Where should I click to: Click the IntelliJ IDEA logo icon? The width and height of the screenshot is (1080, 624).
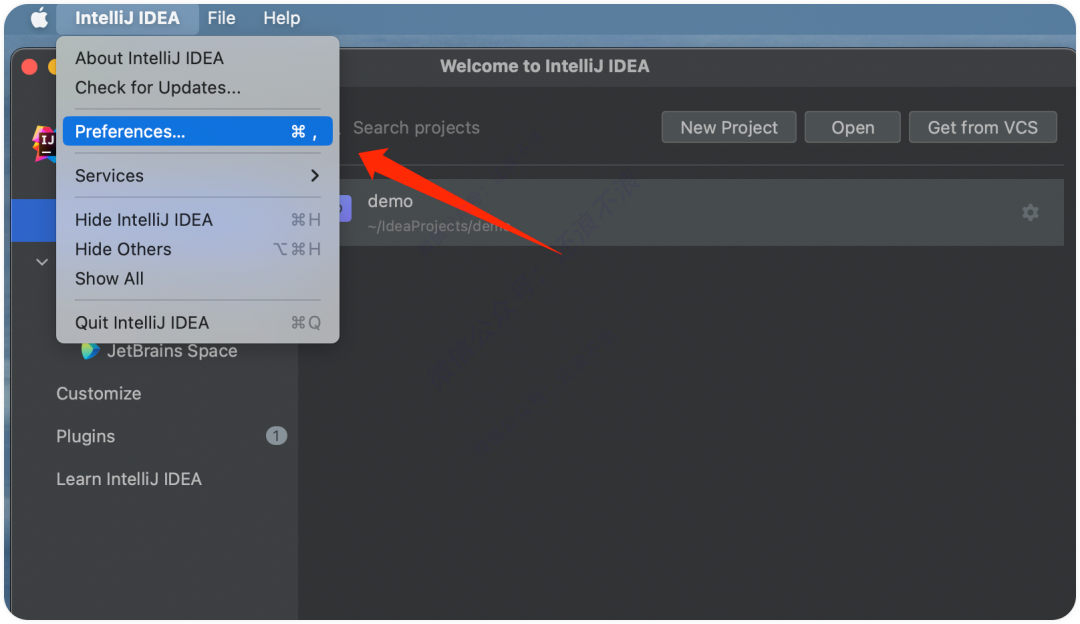pos(44,143)
